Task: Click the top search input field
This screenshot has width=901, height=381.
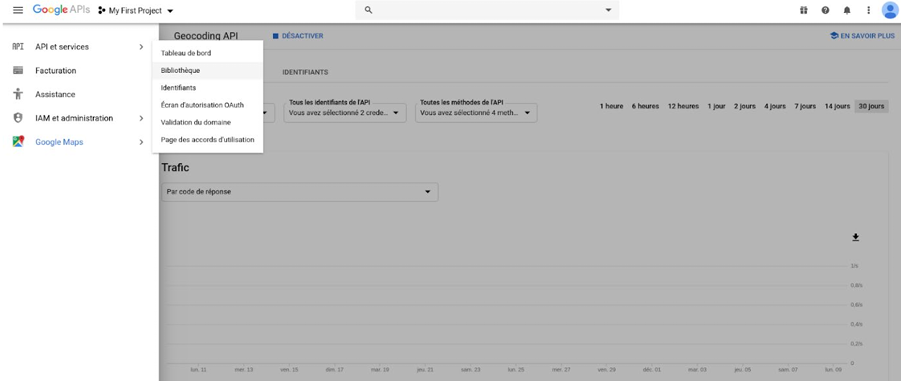Action: [x=487, y=10]
